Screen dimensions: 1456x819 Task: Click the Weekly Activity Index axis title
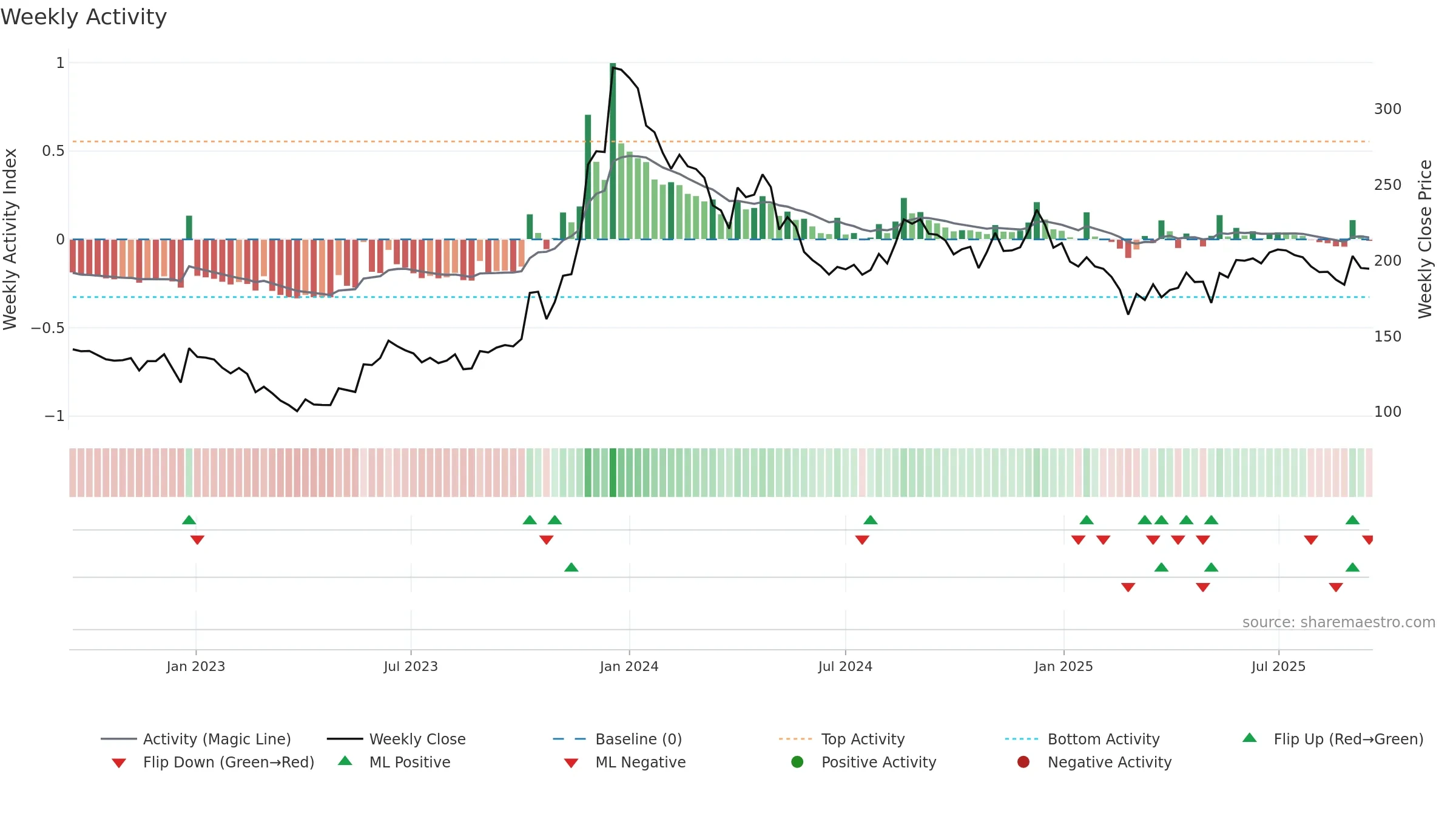tap(10, 239)
